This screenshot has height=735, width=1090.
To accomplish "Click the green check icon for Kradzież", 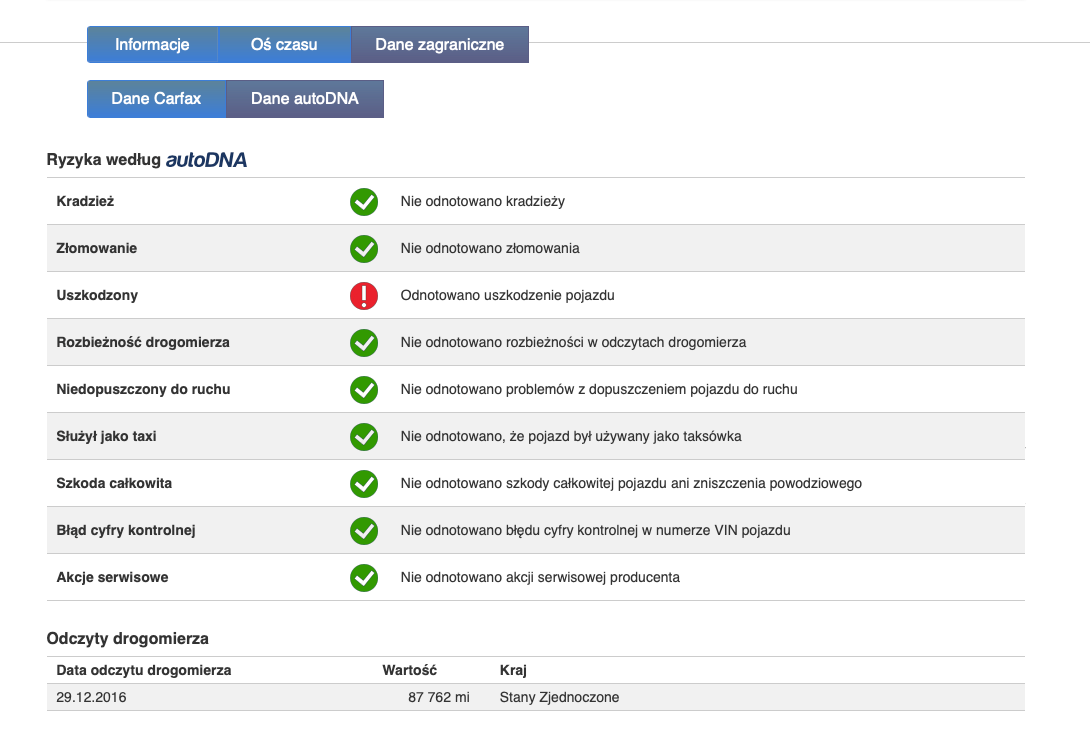I will pyautogui.click(x=364, y=202).
